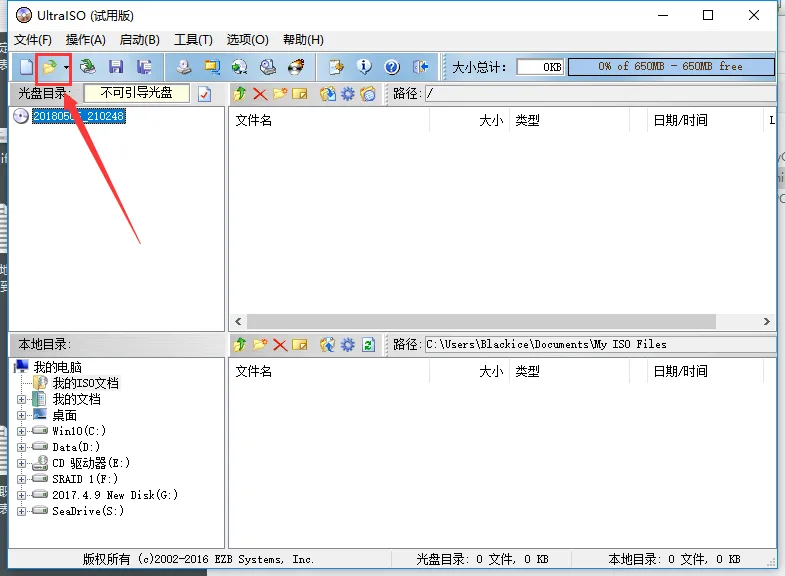Select 我的ISO文档 in local tree
Viewport: 785px width, 576px height.
point(86,383)
